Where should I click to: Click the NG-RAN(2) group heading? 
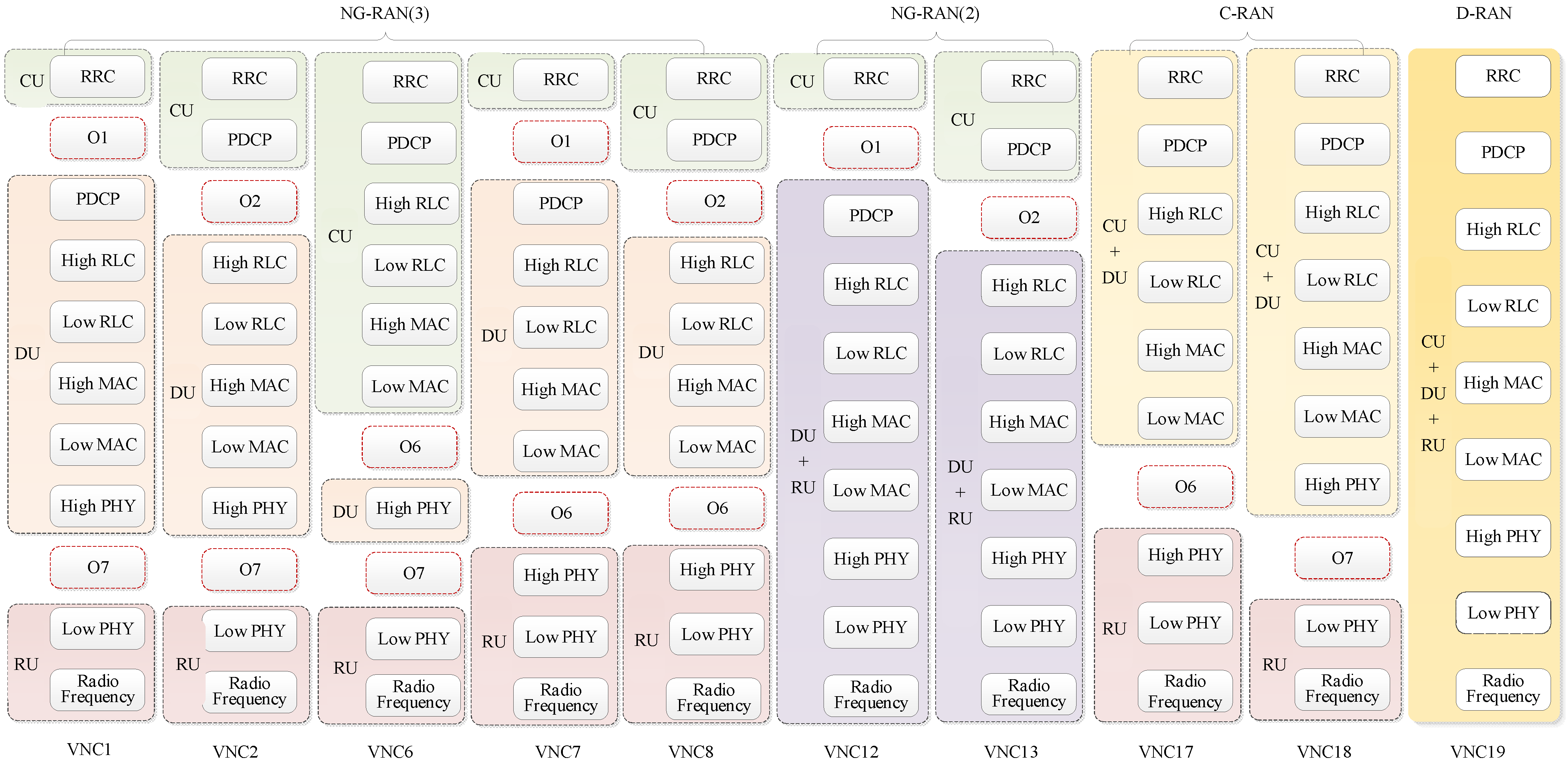(x=935, y=13)
